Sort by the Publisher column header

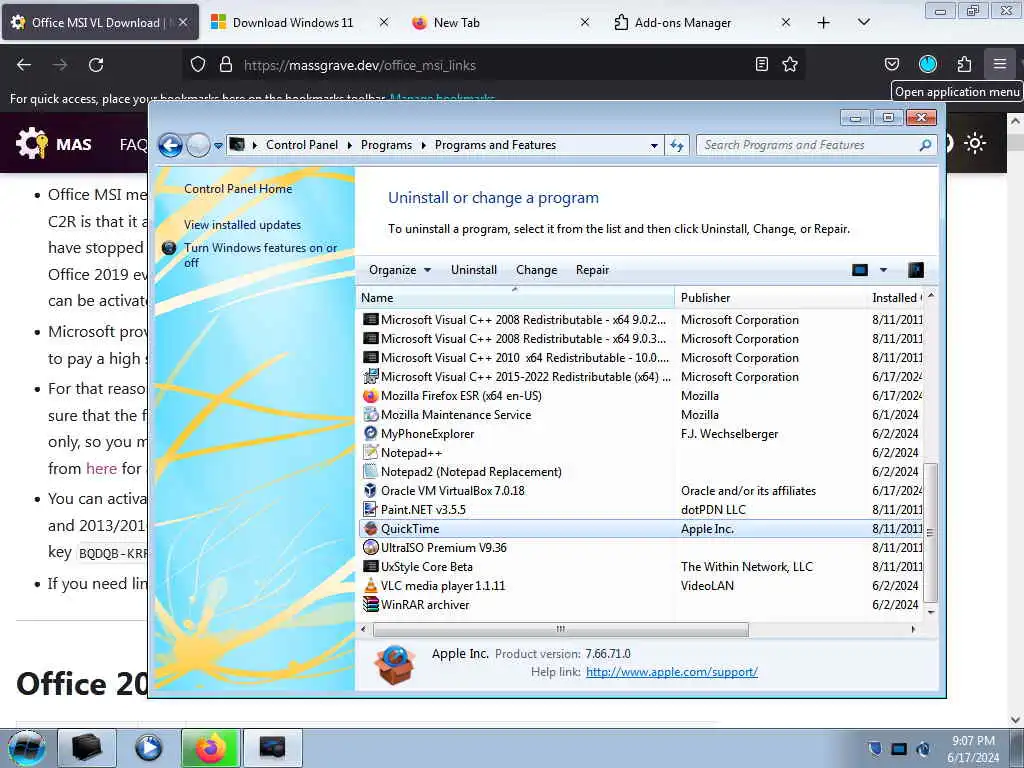(x=771, y=298)
